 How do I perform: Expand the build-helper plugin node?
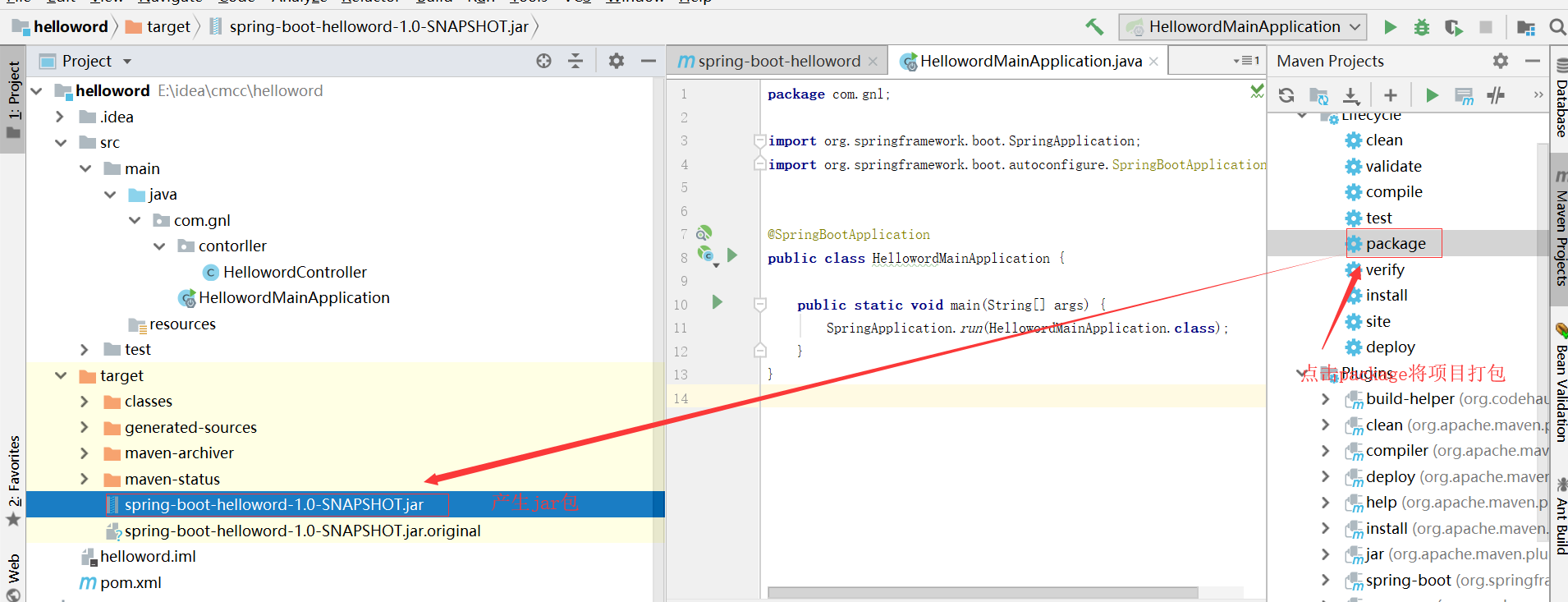(1325, 399)
